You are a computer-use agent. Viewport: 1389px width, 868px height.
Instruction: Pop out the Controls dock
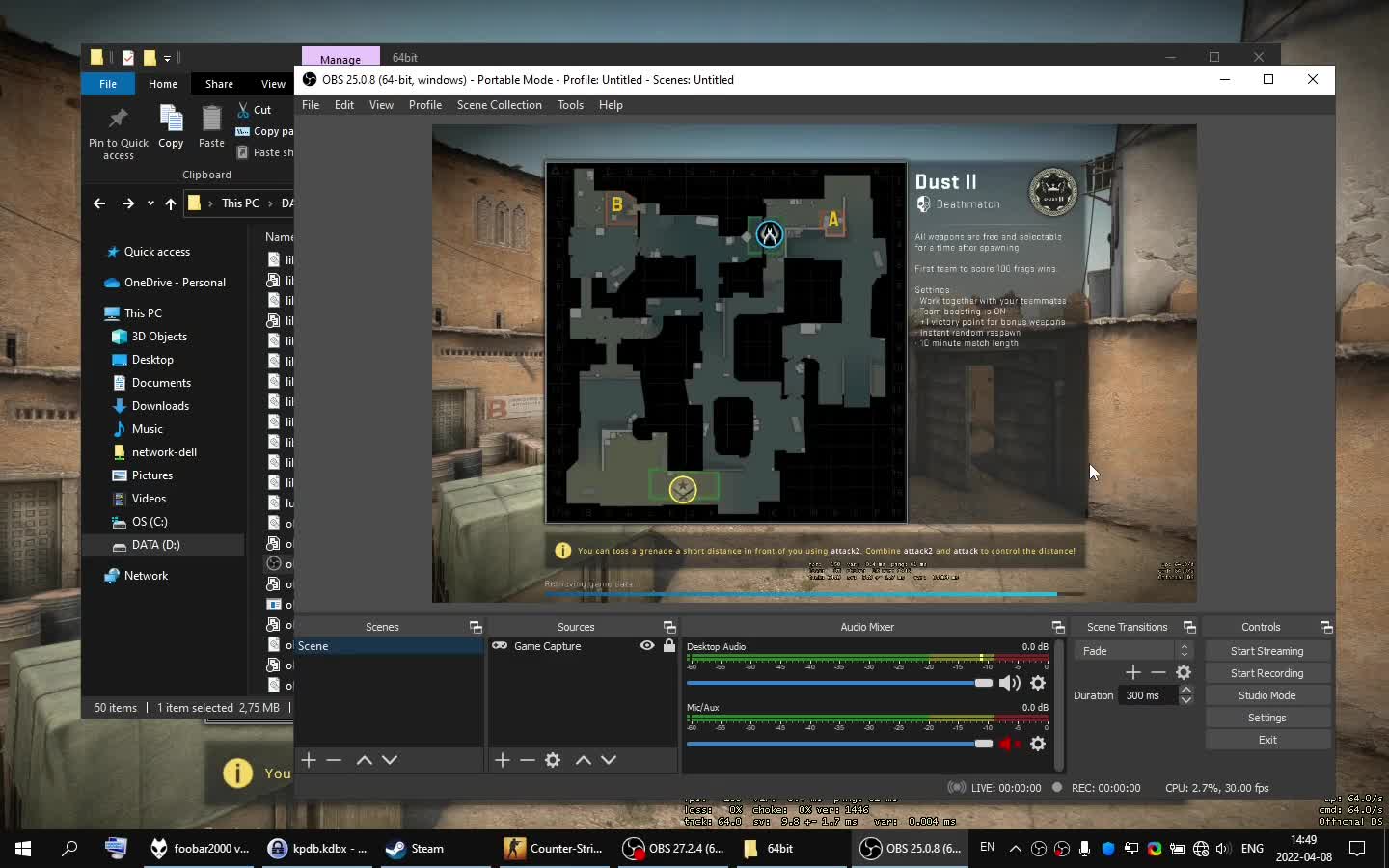point(1326,627)
